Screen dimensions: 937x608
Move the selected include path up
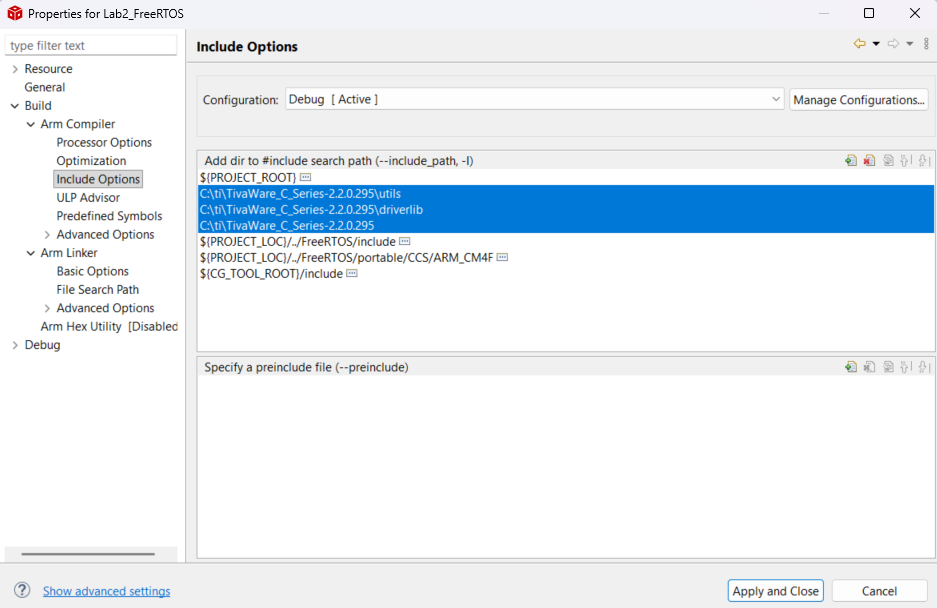(904, 160)
